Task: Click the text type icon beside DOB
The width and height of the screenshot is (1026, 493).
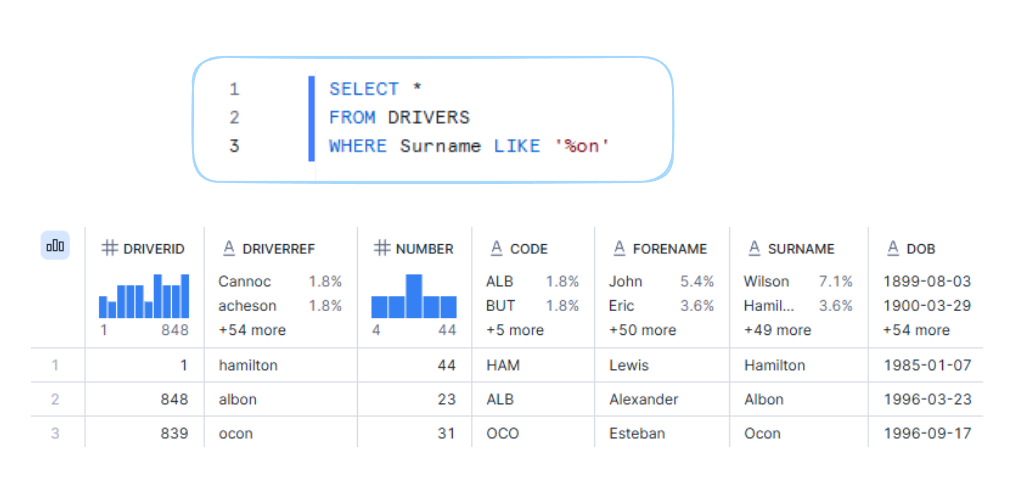Action: pos(893,249)
